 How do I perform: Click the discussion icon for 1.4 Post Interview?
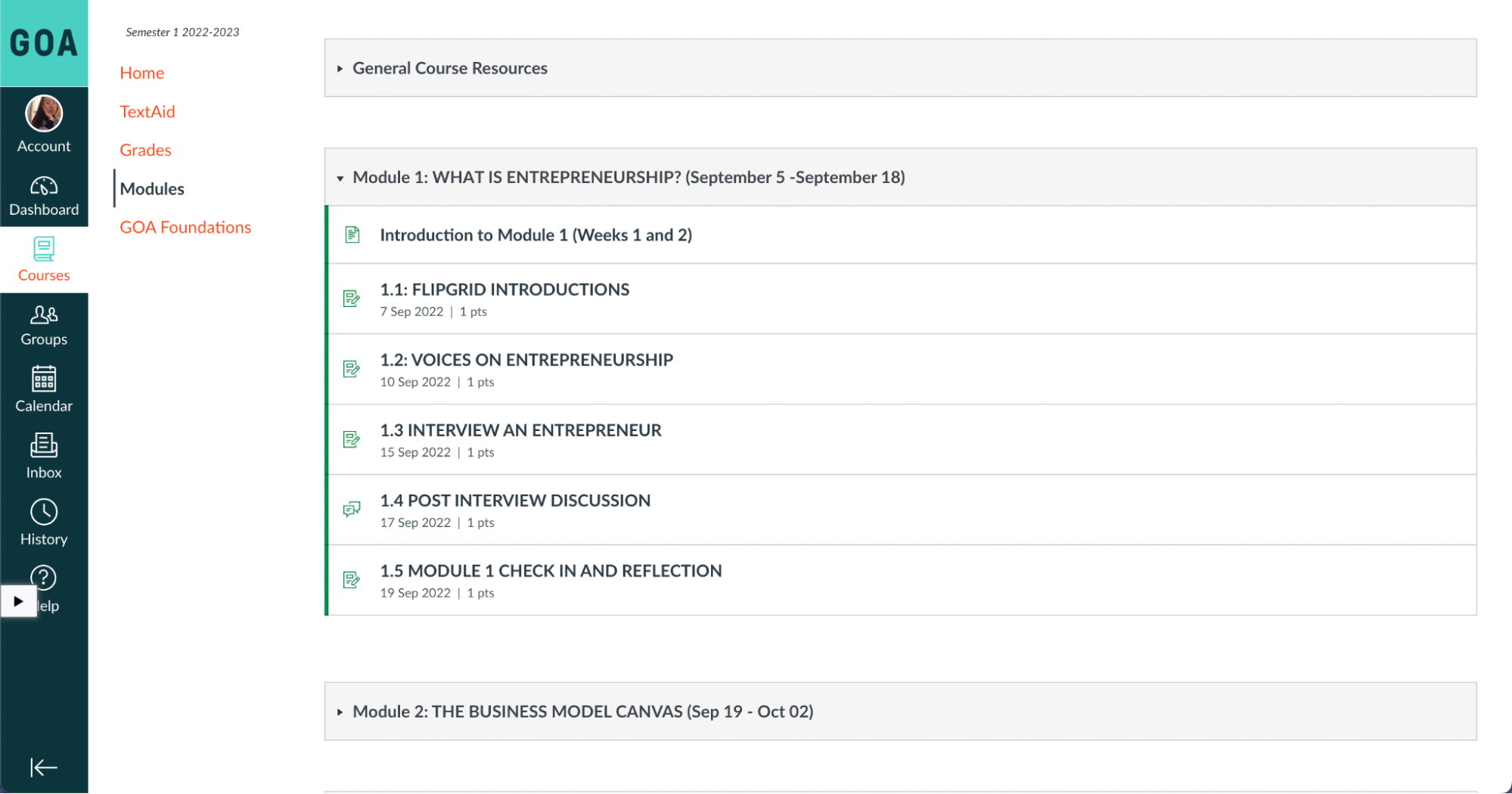[352, 510]
